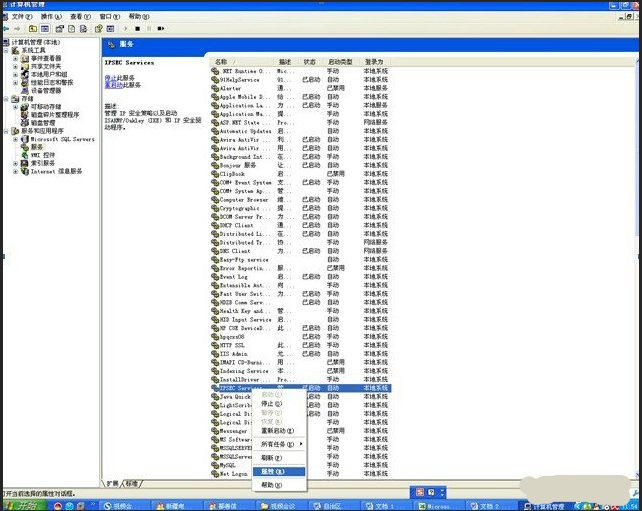Open the 视频会议 folder taskbar button
This screenshot has width=642, height=511.
pyautogui.click(x=281, y=506)
